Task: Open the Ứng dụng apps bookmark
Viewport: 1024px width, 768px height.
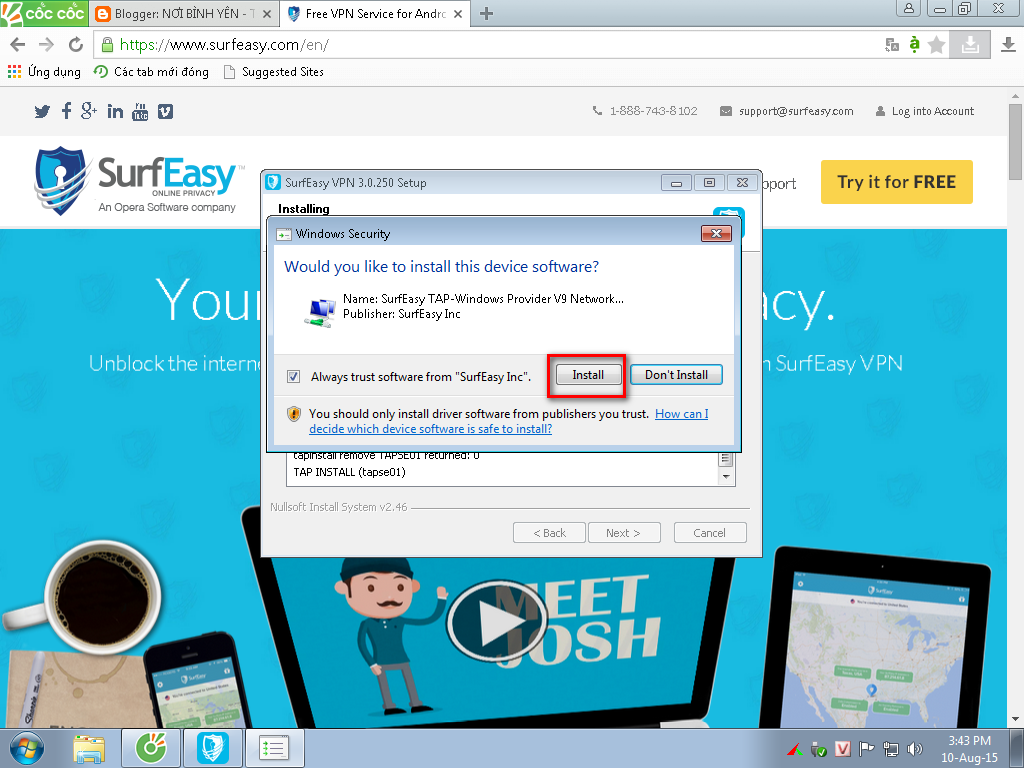Action: point(44,72)
